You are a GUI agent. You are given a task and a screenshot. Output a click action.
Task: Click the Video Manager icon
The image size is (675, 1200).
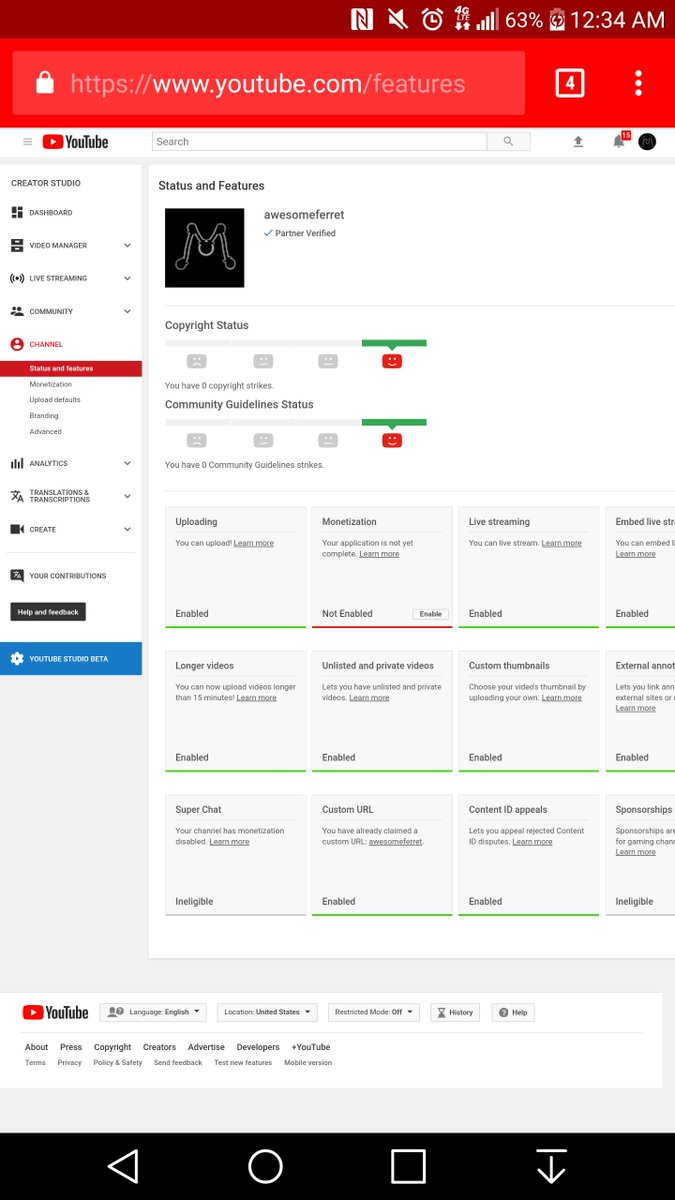tap(17, 245)
